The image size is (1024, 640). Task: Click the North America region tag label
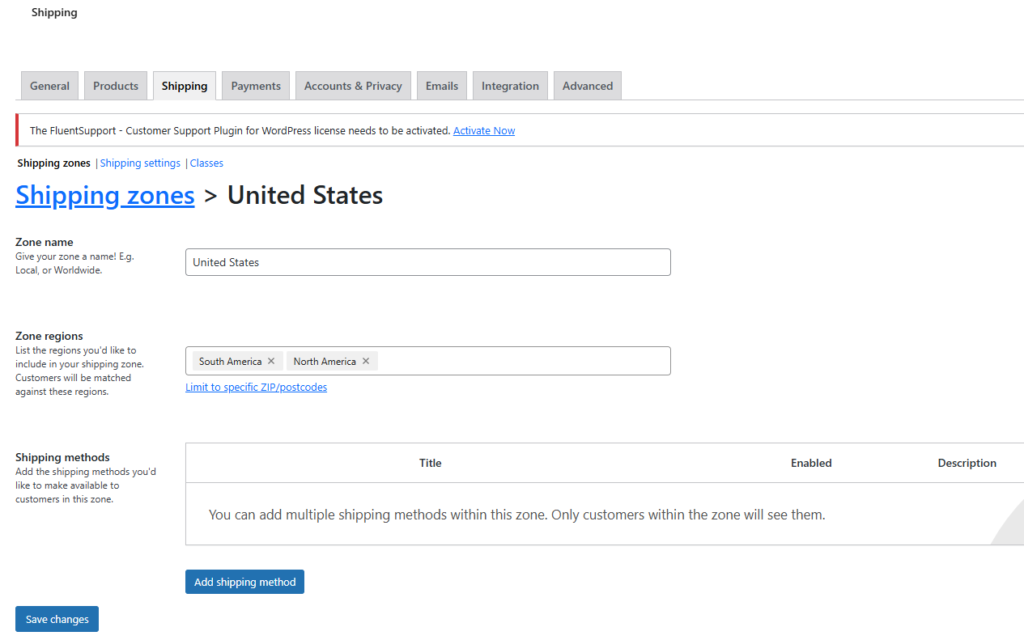(325, 361)
